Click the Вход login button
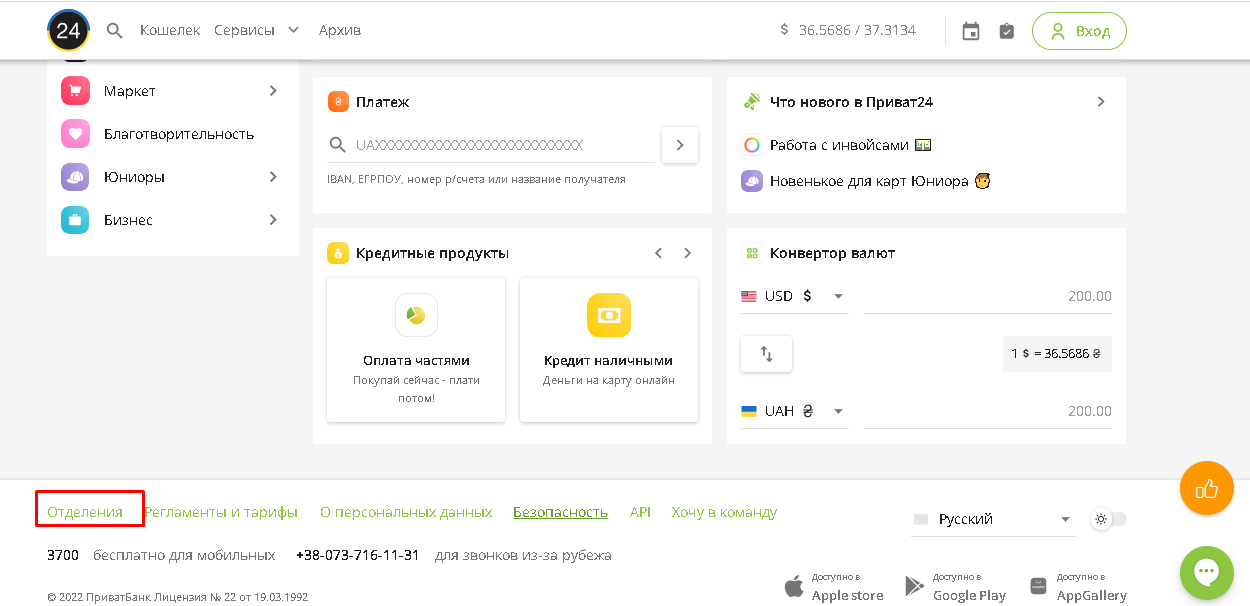Image resolution: width=1250 pixels, height=606 pixels. coord(1079,31)
